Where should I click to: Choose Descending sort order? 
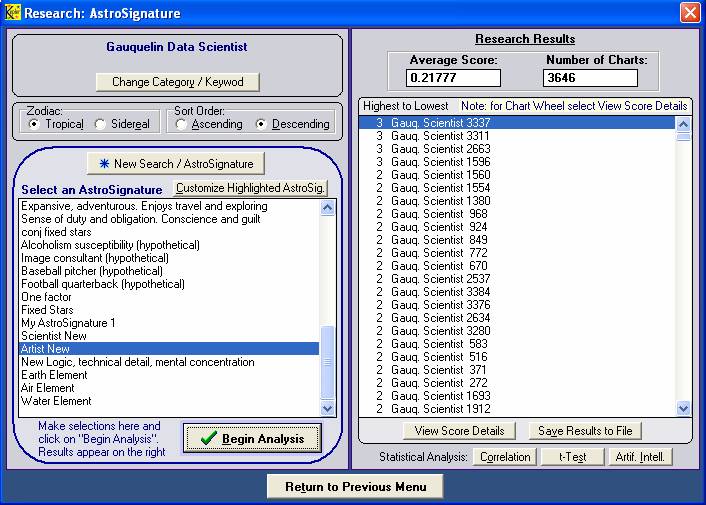[262, 124]
